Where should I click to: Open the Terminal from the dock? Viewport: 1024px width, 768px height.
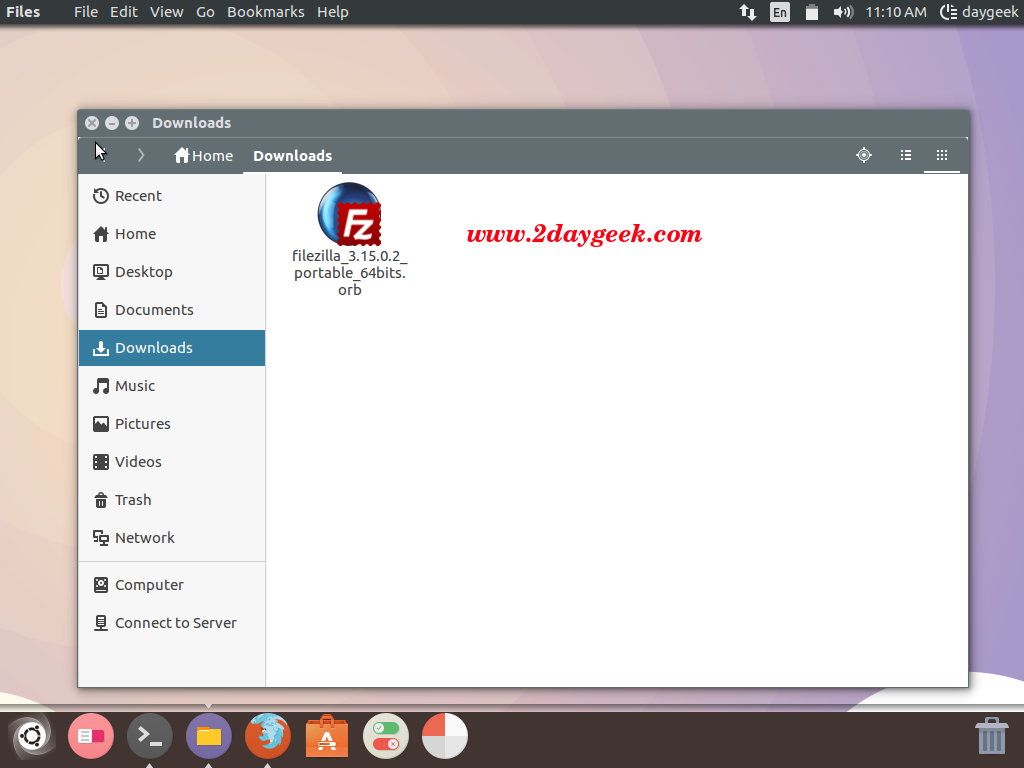pyautogui.click(x=150, y=736)
